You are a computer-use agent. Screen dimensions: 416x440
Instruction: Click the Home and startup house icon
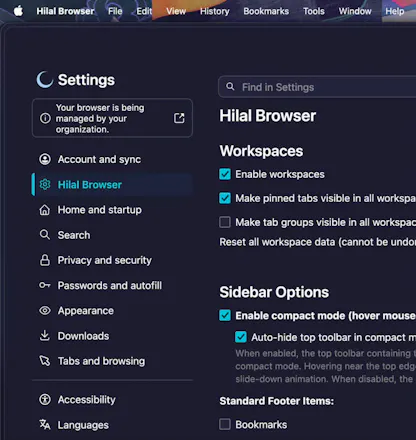45,210
